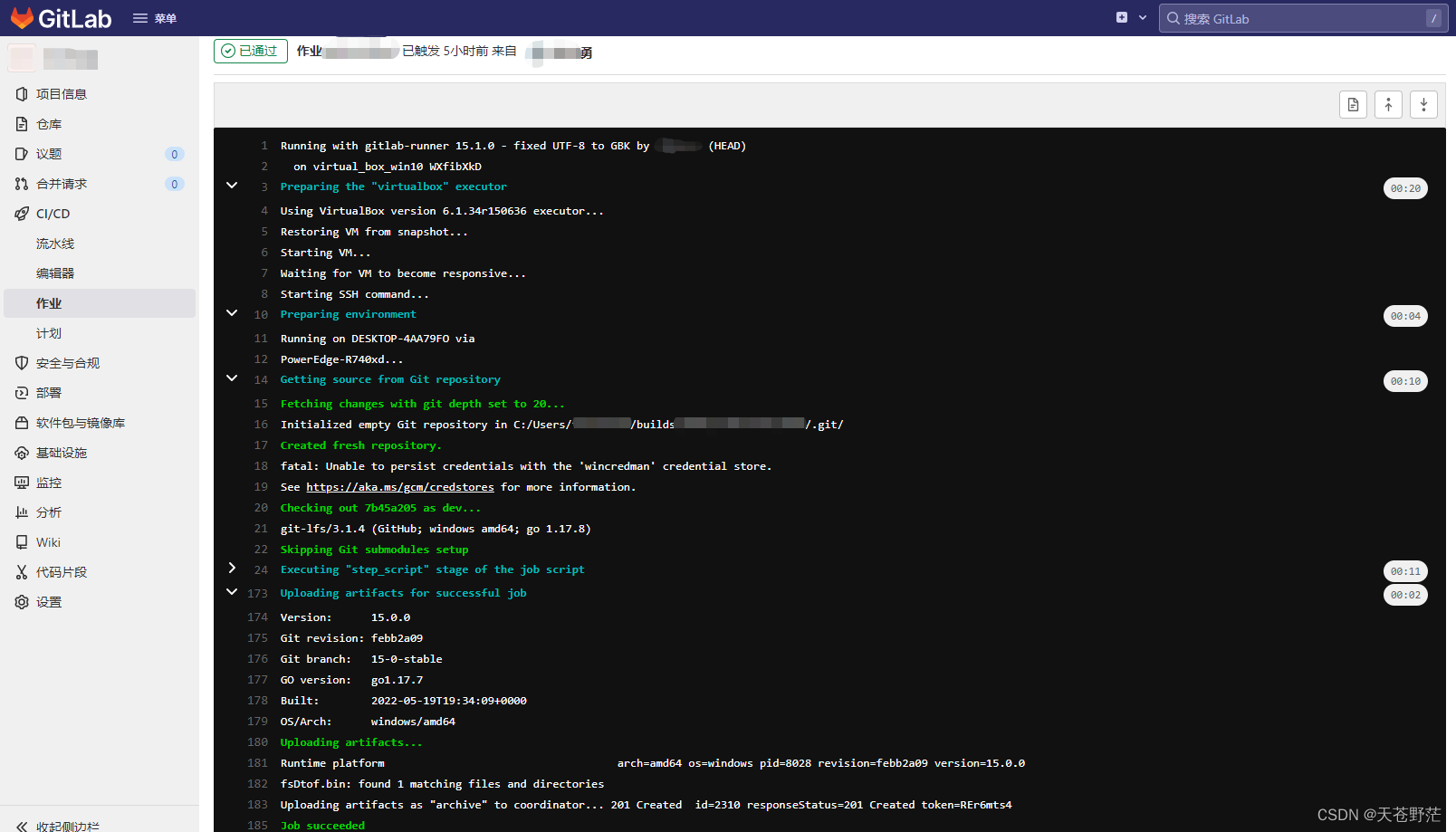
Task: Open the dropdown next to the plus button
Action: [1144, 16]
